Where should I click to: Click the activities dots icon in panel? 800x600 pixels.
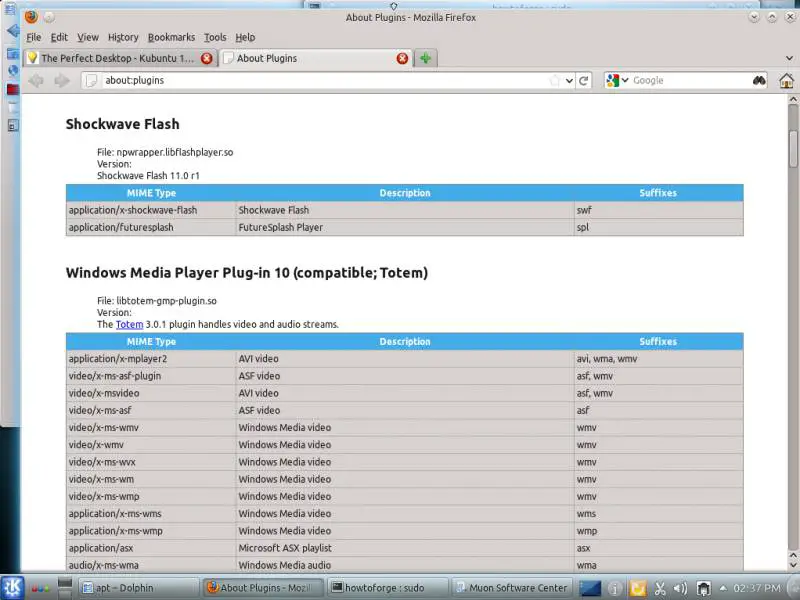click(40, 588)
